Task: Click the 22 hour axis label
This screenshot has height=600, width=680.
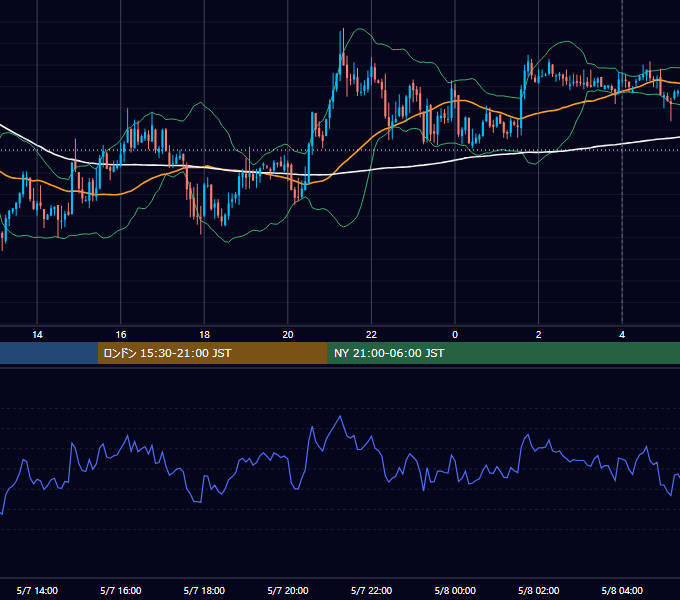Action: coord(371,335)
